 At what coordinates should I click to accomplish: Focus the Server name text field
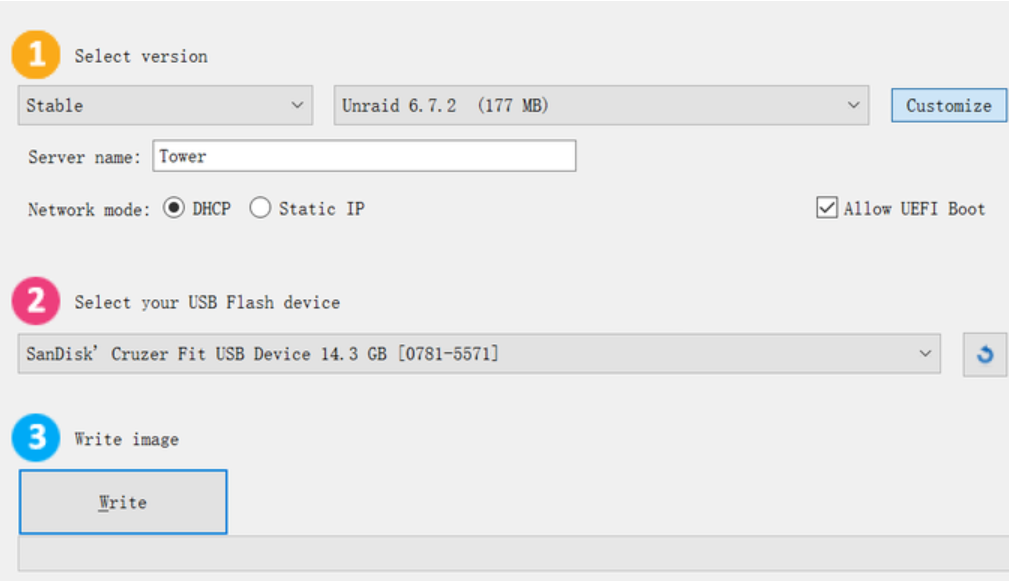[x=364, y=156]
